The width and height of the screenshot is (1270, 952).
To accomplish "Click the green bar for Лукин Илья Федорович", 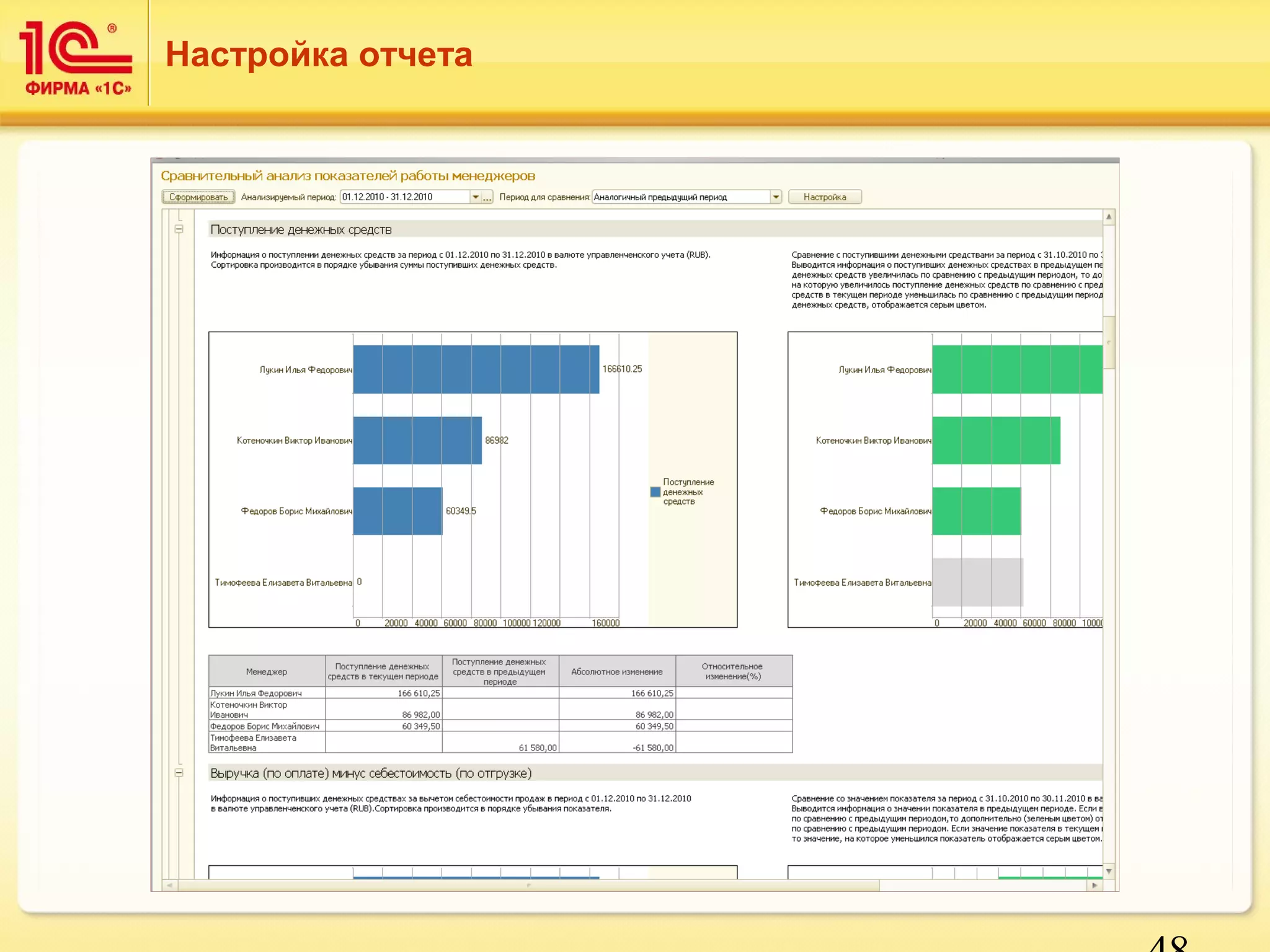I will click(x=1017, y=369).
